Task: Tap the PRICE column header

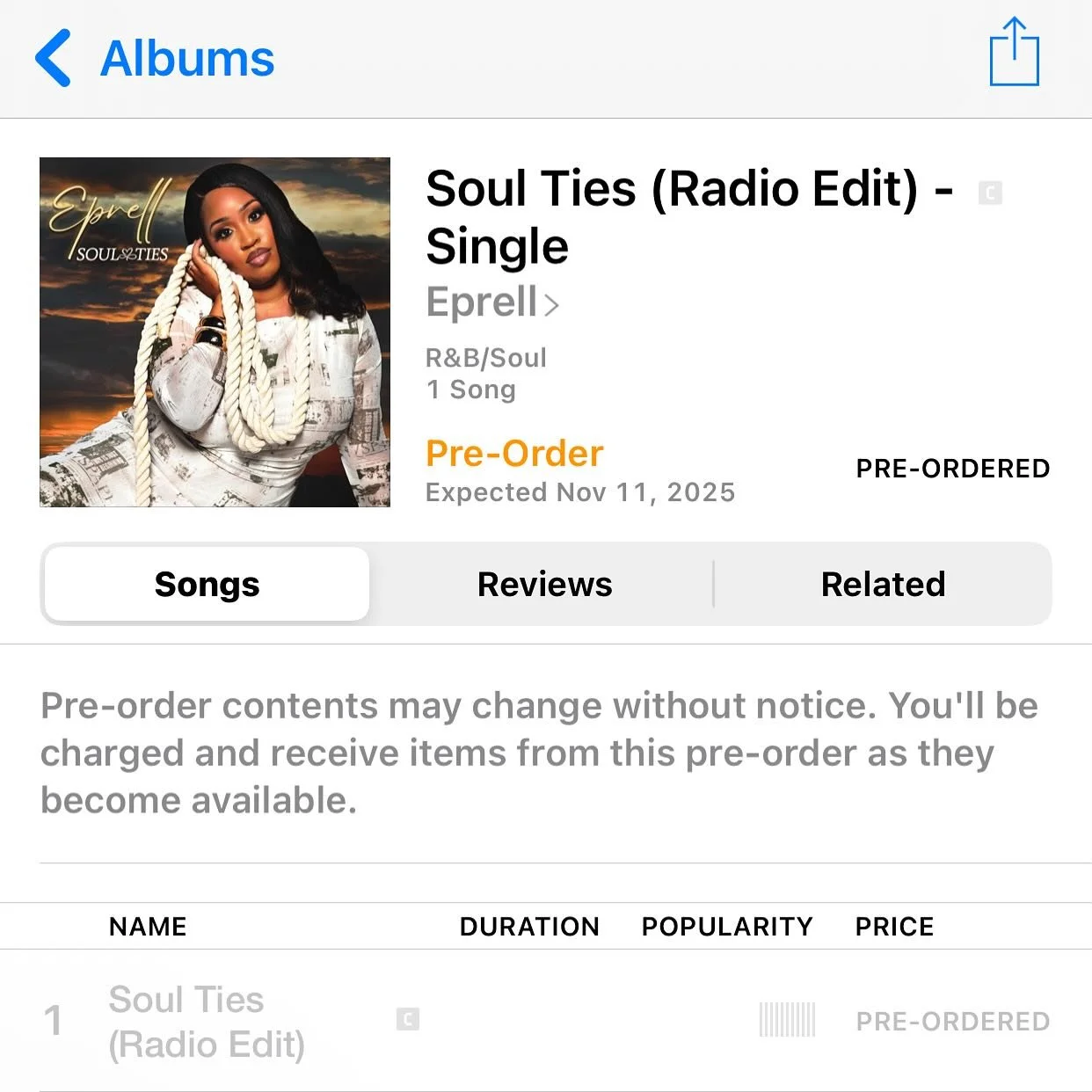Action: pos(894,927)
